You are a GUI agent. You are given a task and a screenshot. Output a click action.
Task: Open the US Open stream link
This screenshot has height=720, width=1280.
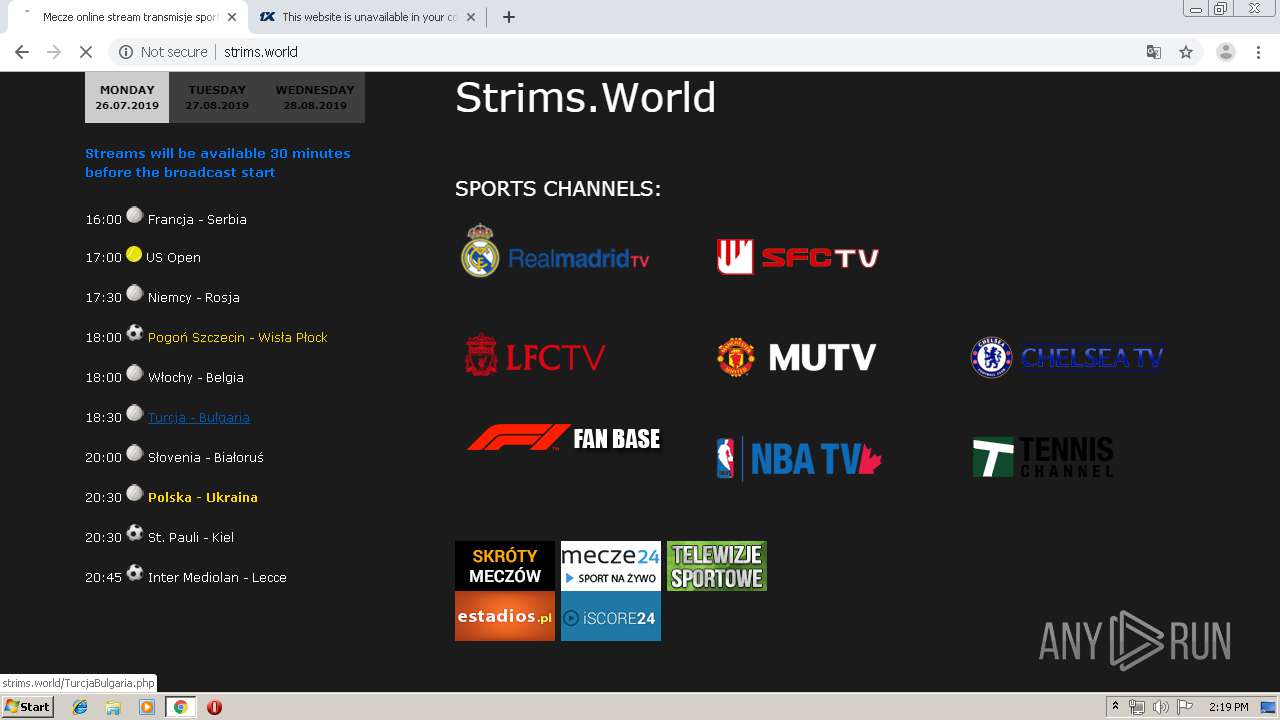tap(173, 257)
